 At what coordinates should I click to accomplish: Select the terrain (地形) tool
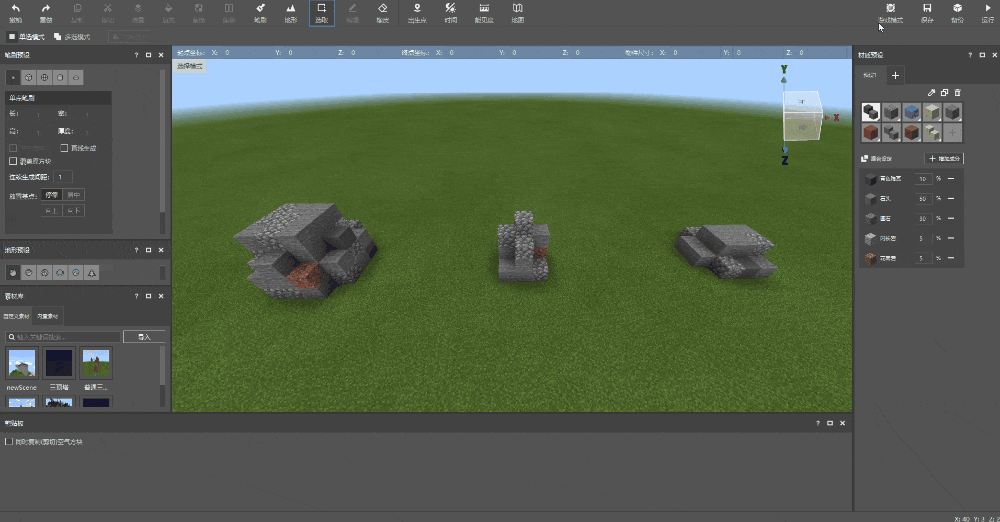[x=290, y=11]
